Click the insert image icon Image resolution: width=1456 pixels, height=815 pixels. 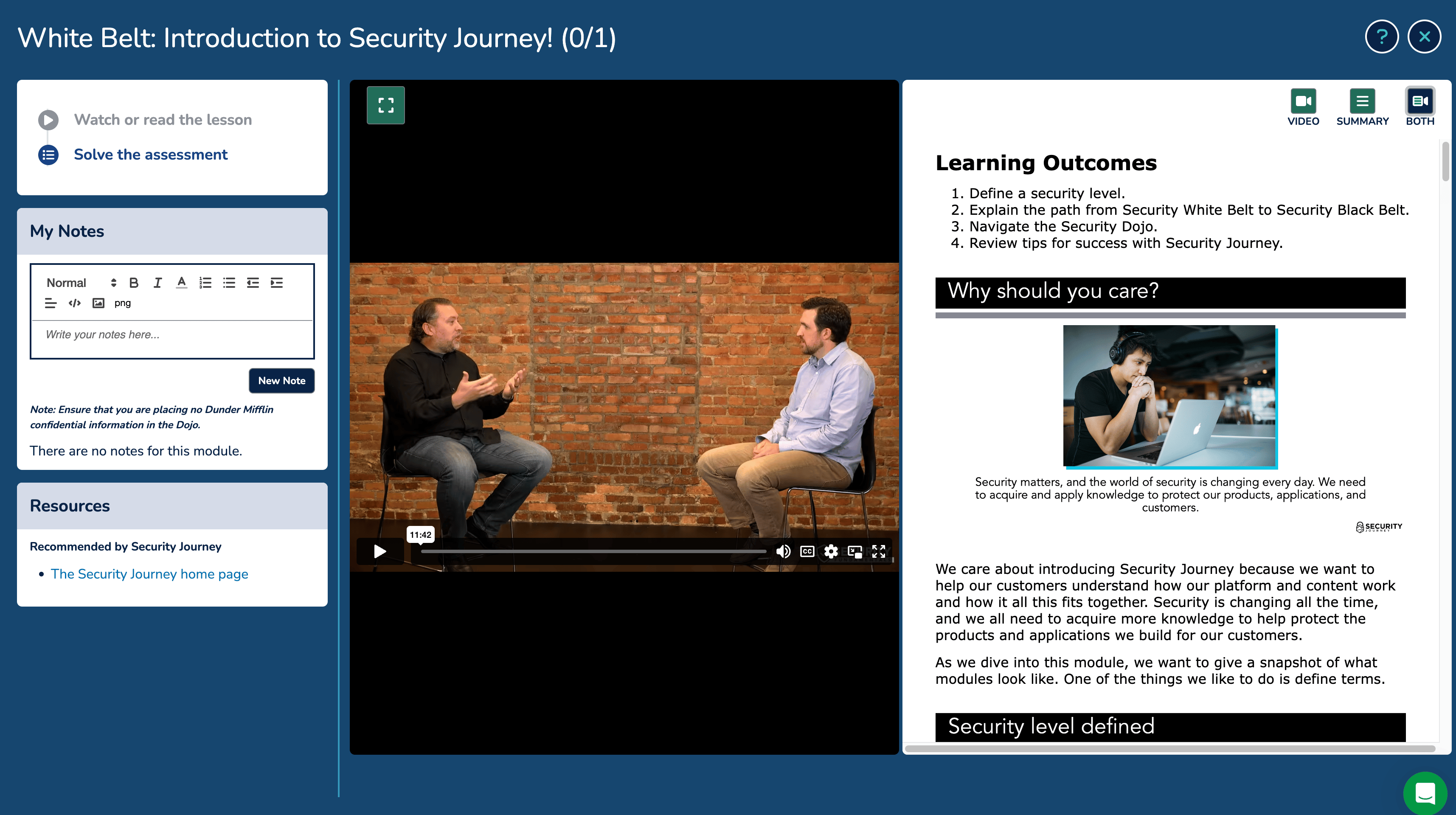[x=98, y=303]
